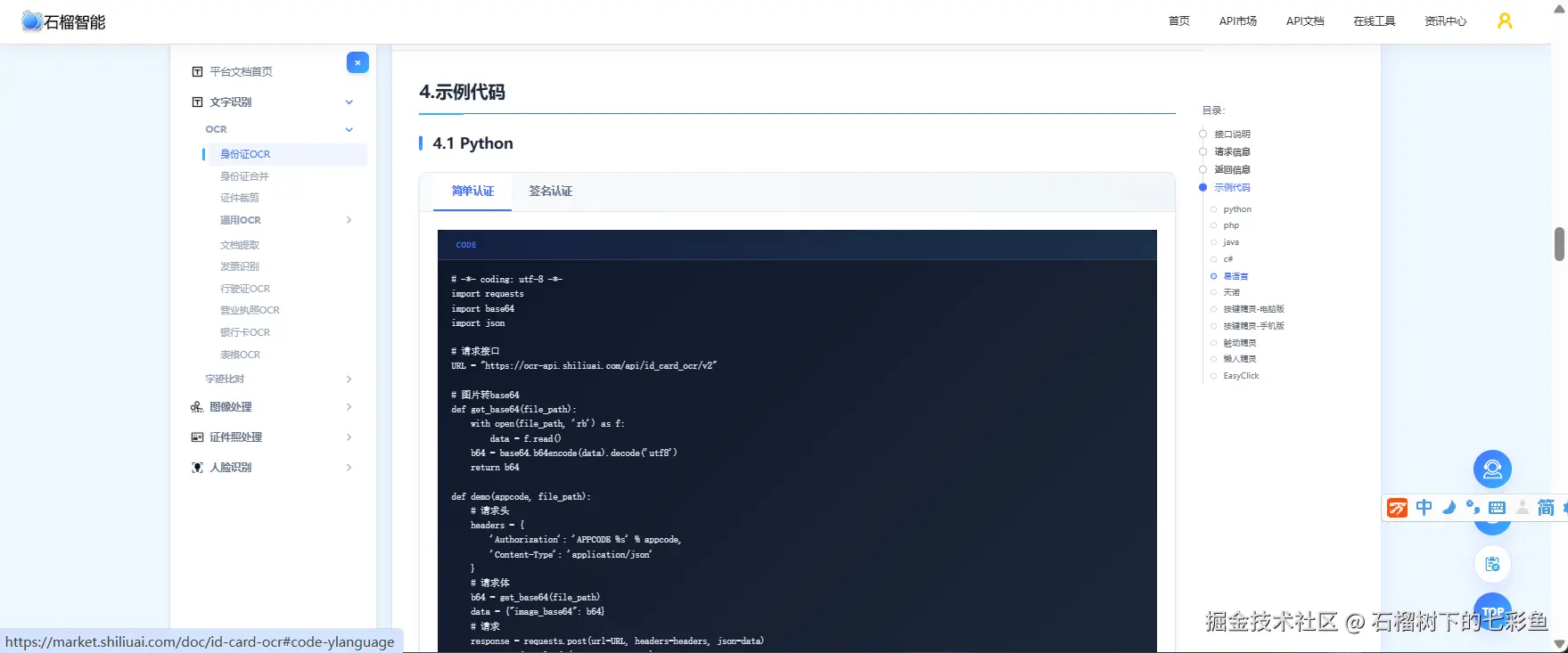Select 身份证合并 in sidebar
Image resolution: width=1568 pixels, height=653 pixels.
(x=244, y=176)
